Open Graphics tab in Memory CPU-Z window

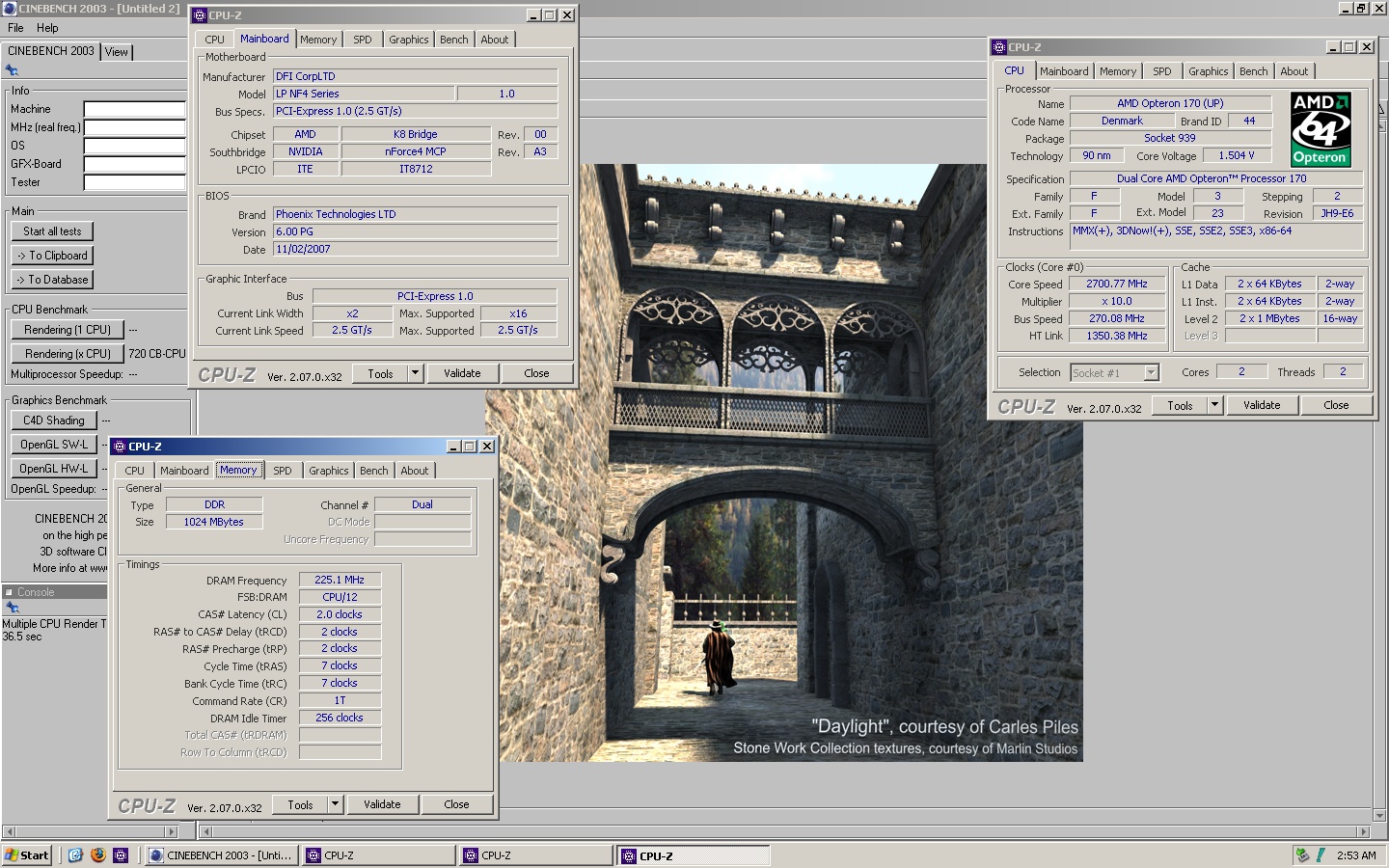coord(329,471)
